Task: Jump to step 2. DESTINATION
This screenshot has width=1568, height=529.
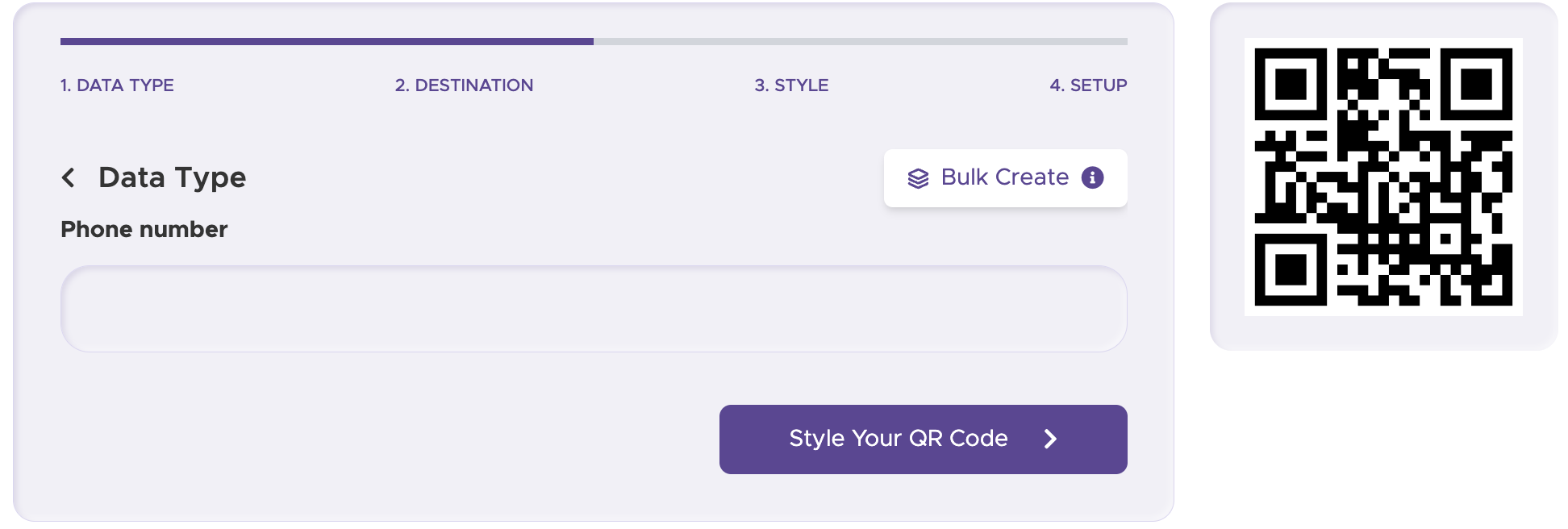Action: click(464, 85)
